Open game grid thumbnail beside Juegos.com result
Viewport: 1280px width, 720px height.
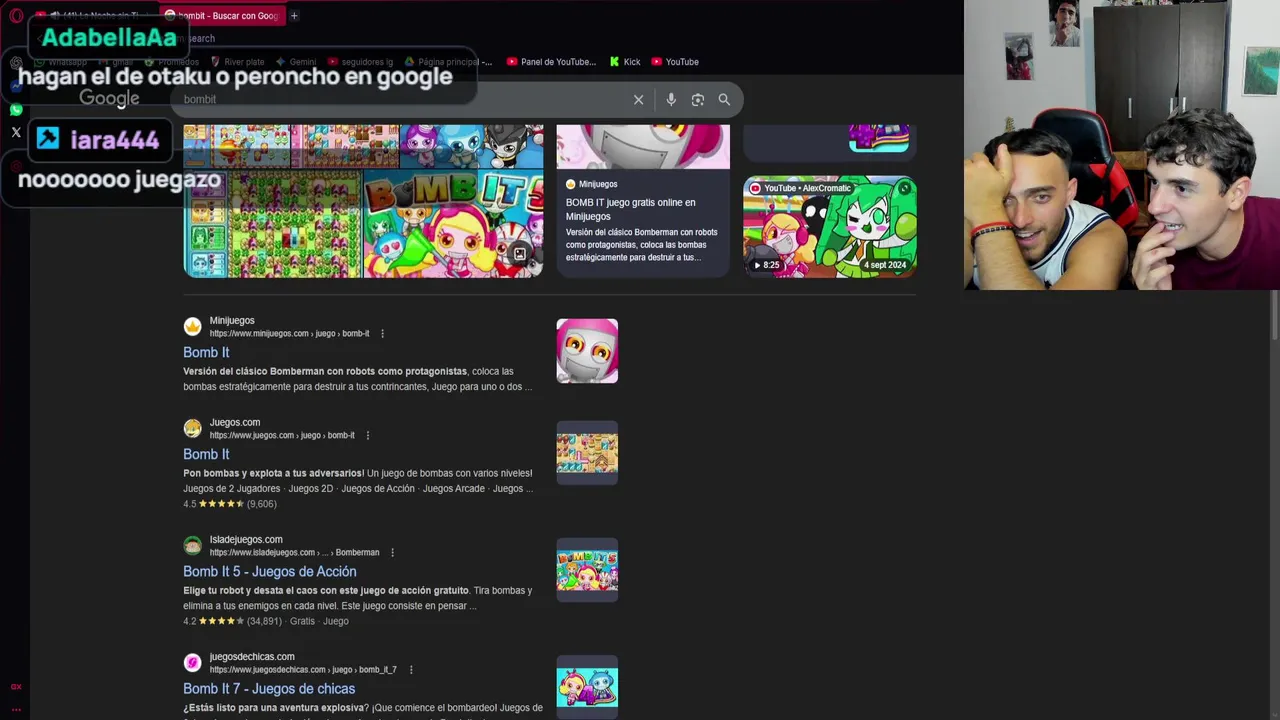point(587,453)
